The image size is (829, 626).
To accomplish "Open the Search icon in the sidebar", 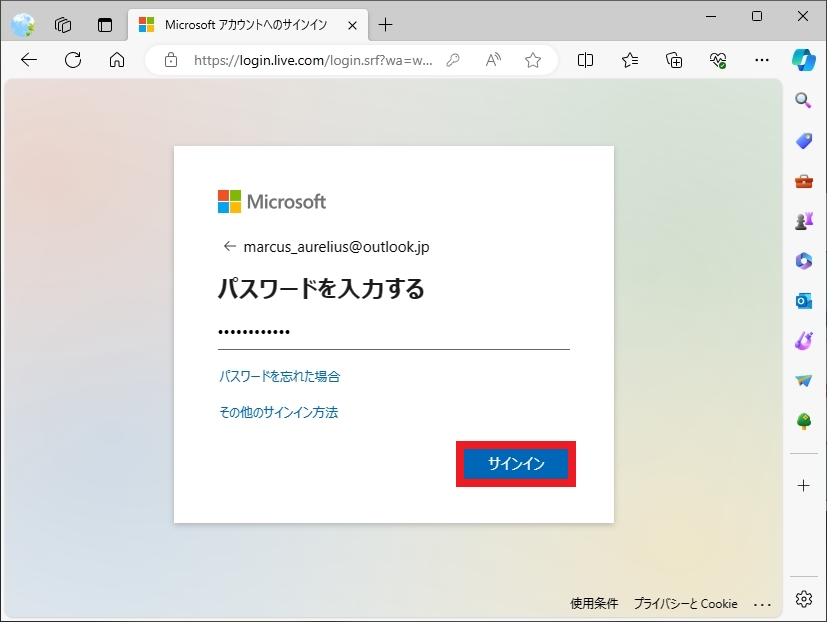I will pyautogui.click(x=803, y=100).
